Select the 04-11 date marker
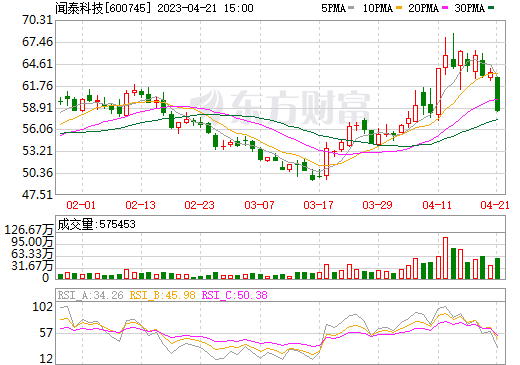The image size is (520, 365). pos(437,205)
